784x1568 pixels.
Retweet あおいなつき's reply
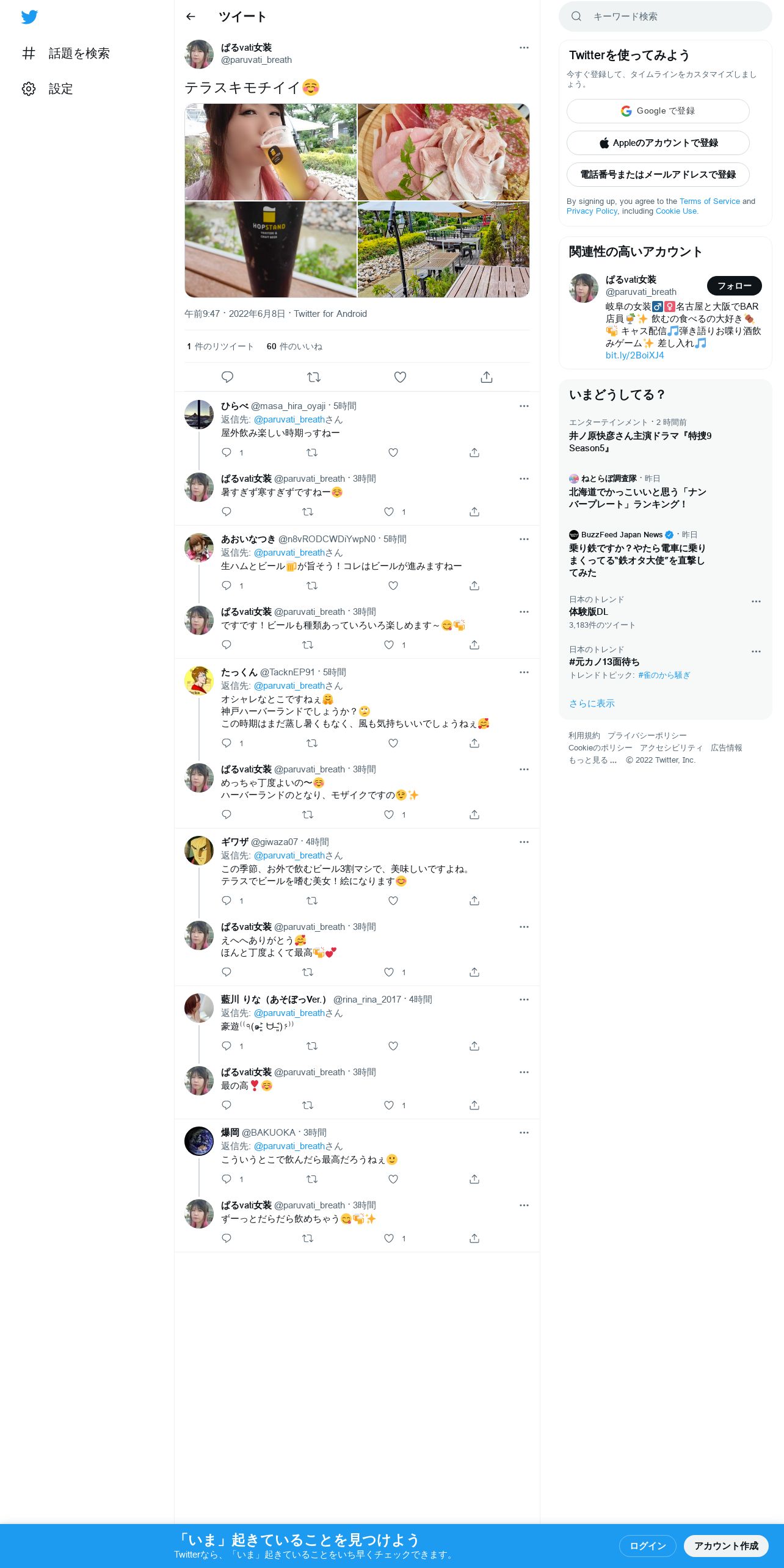312,586
